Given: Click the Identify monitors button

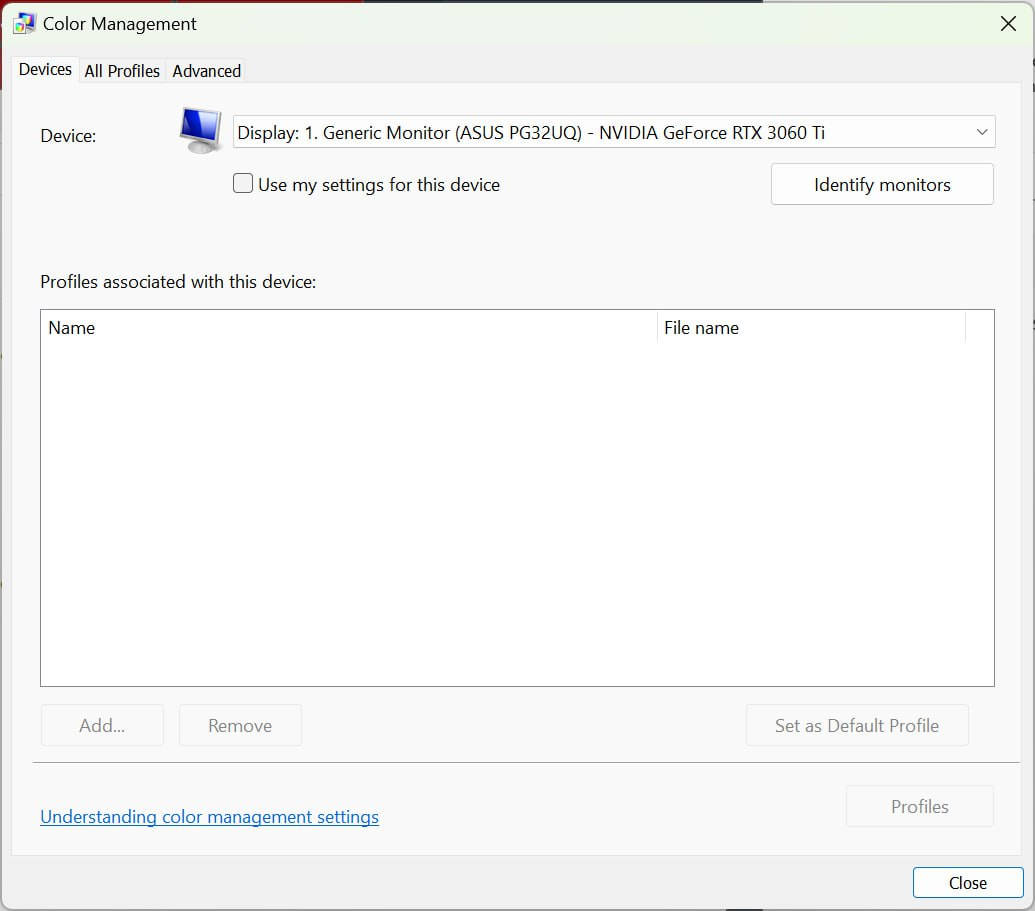Looking at the screenshot, I should (882, 184).
